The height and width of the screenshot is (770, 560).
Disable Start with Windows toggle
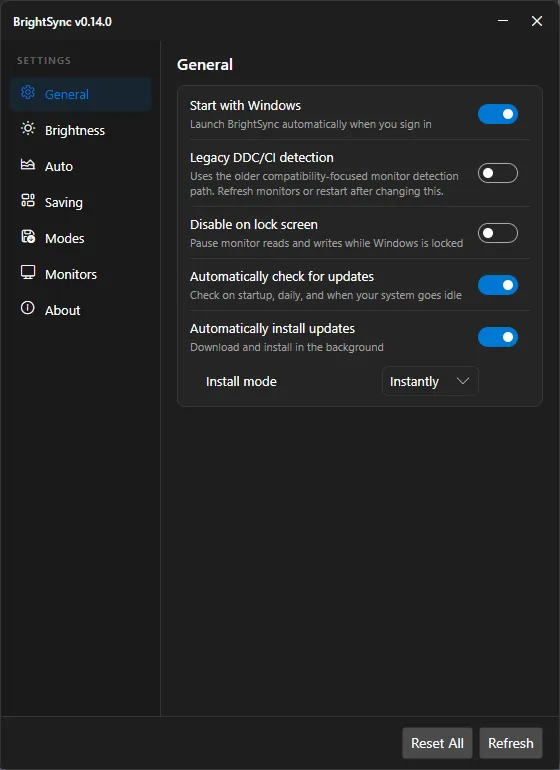click(x=498, y=114)
